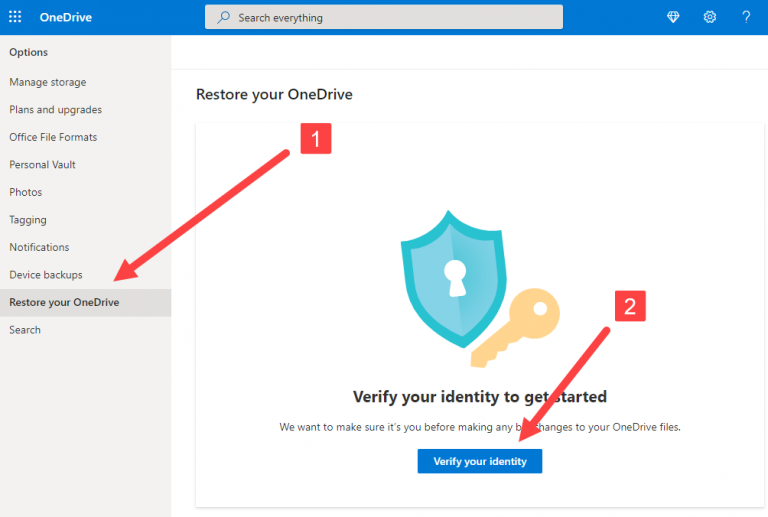Open Manage storage options

point(48,82)
